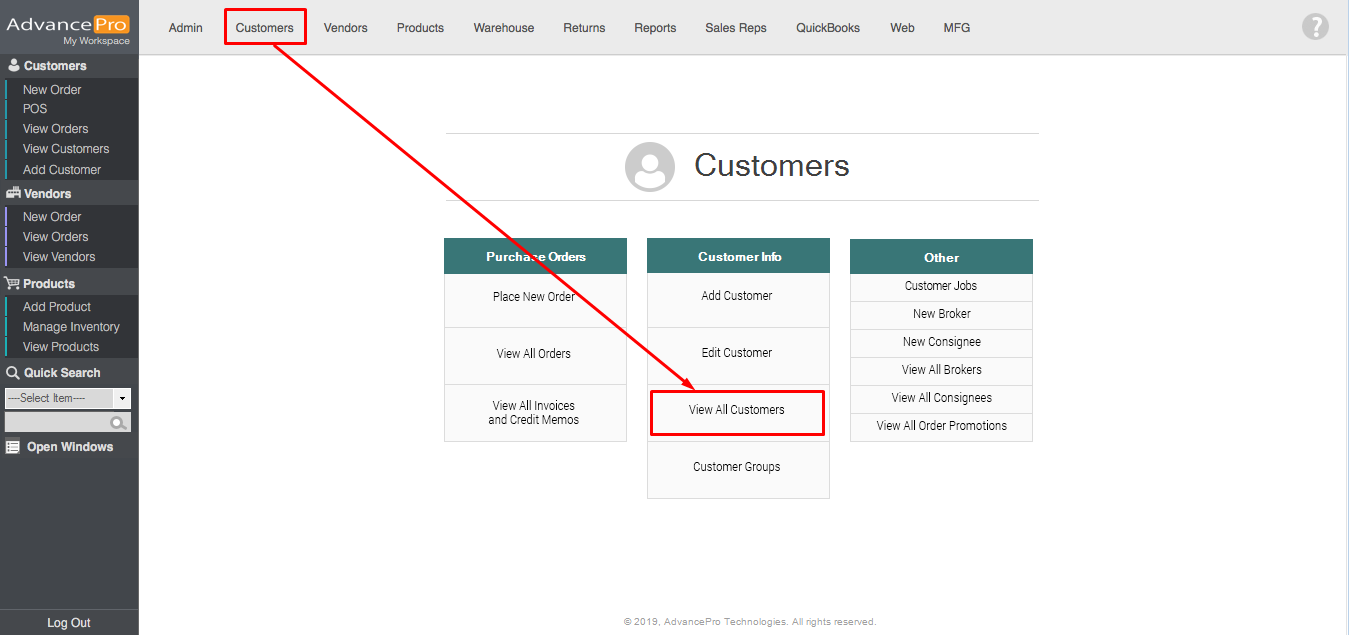Click View All Order Promotions
The image size is (1349, 635).
(x=941, y=426)
